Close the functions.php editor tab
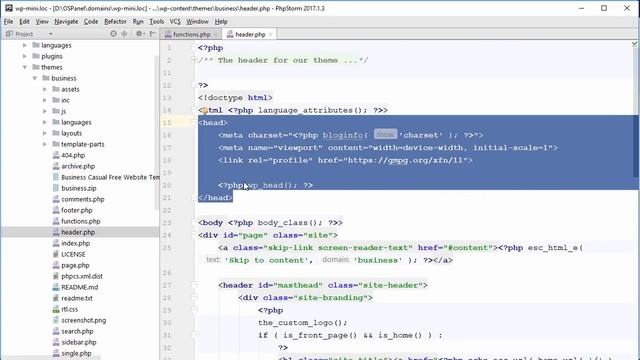640x360 pixels. click(x=215, y=34)
